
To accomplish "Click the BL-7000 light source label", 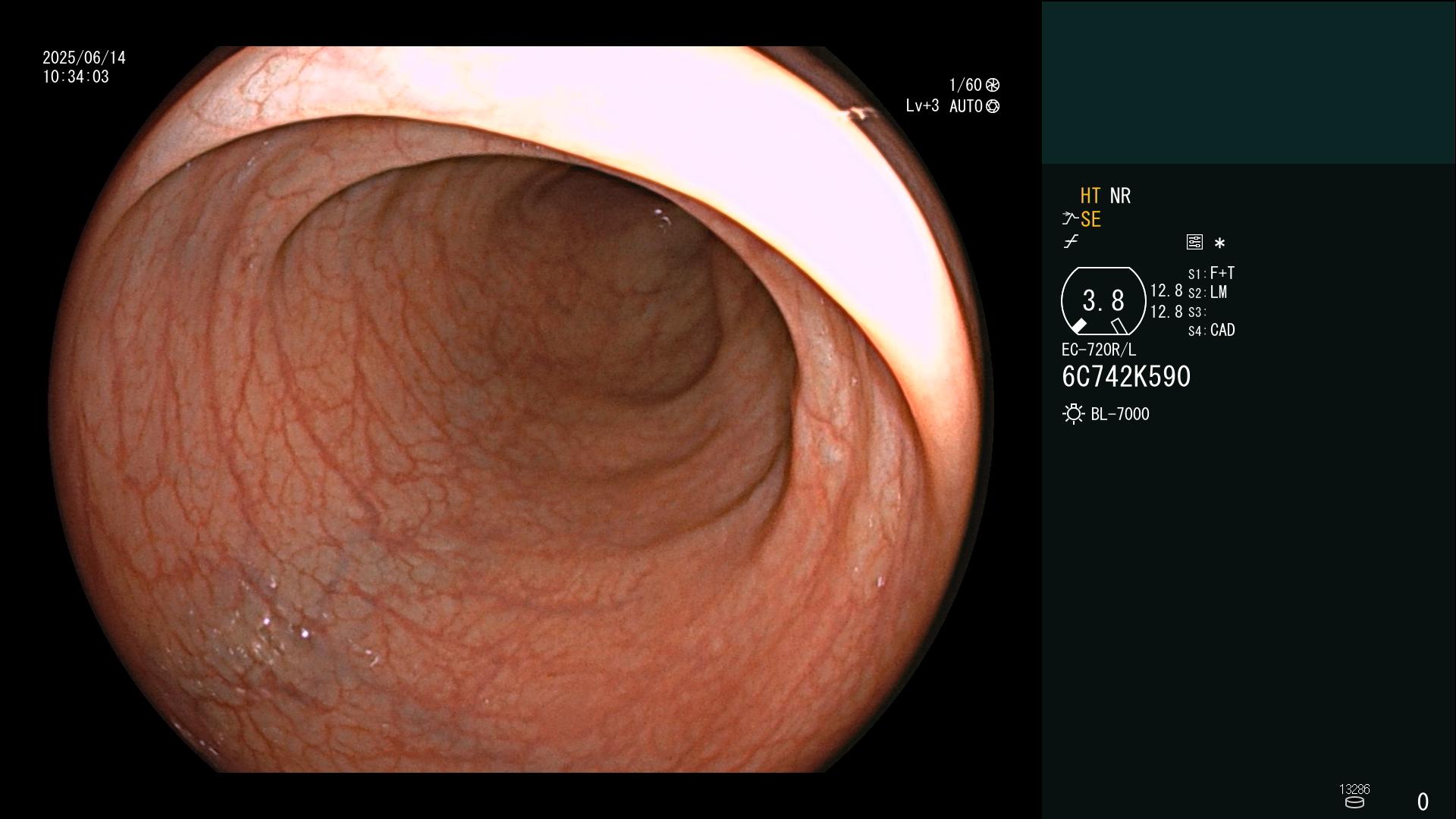I will coord(1120,414).
